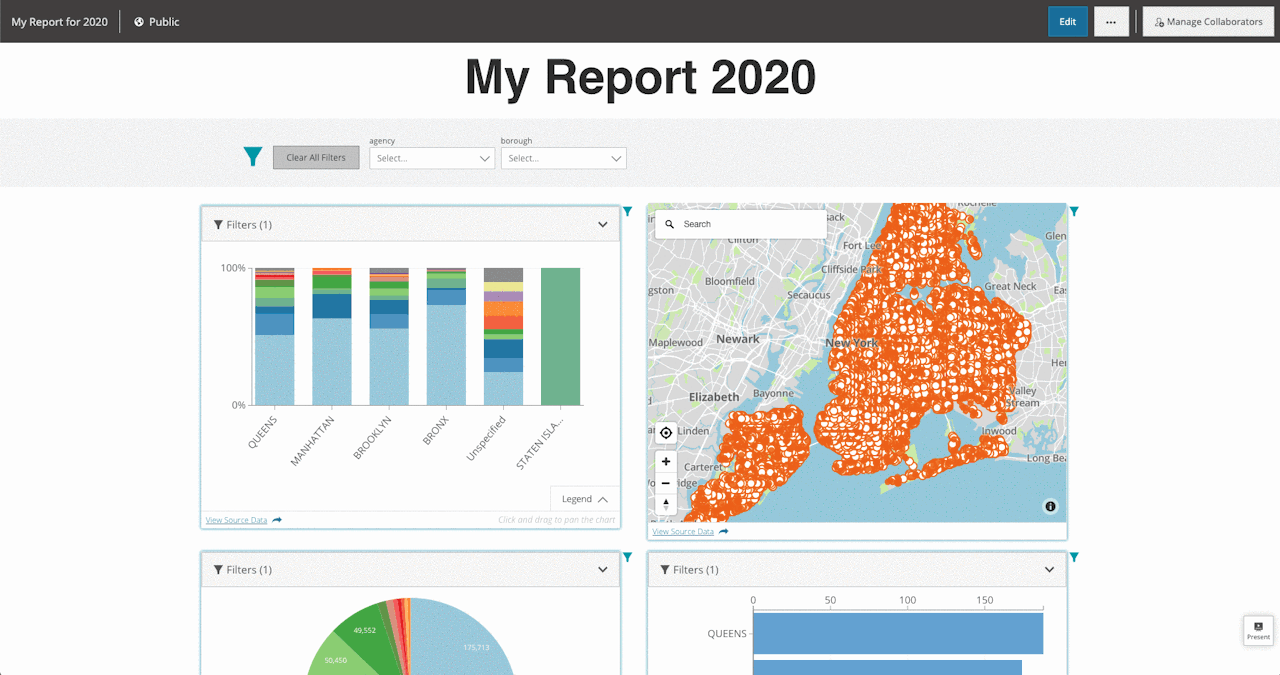Click the Great Neck label on the map
This screenshot has width=1280, height=675.
[x=1011, y=286]
